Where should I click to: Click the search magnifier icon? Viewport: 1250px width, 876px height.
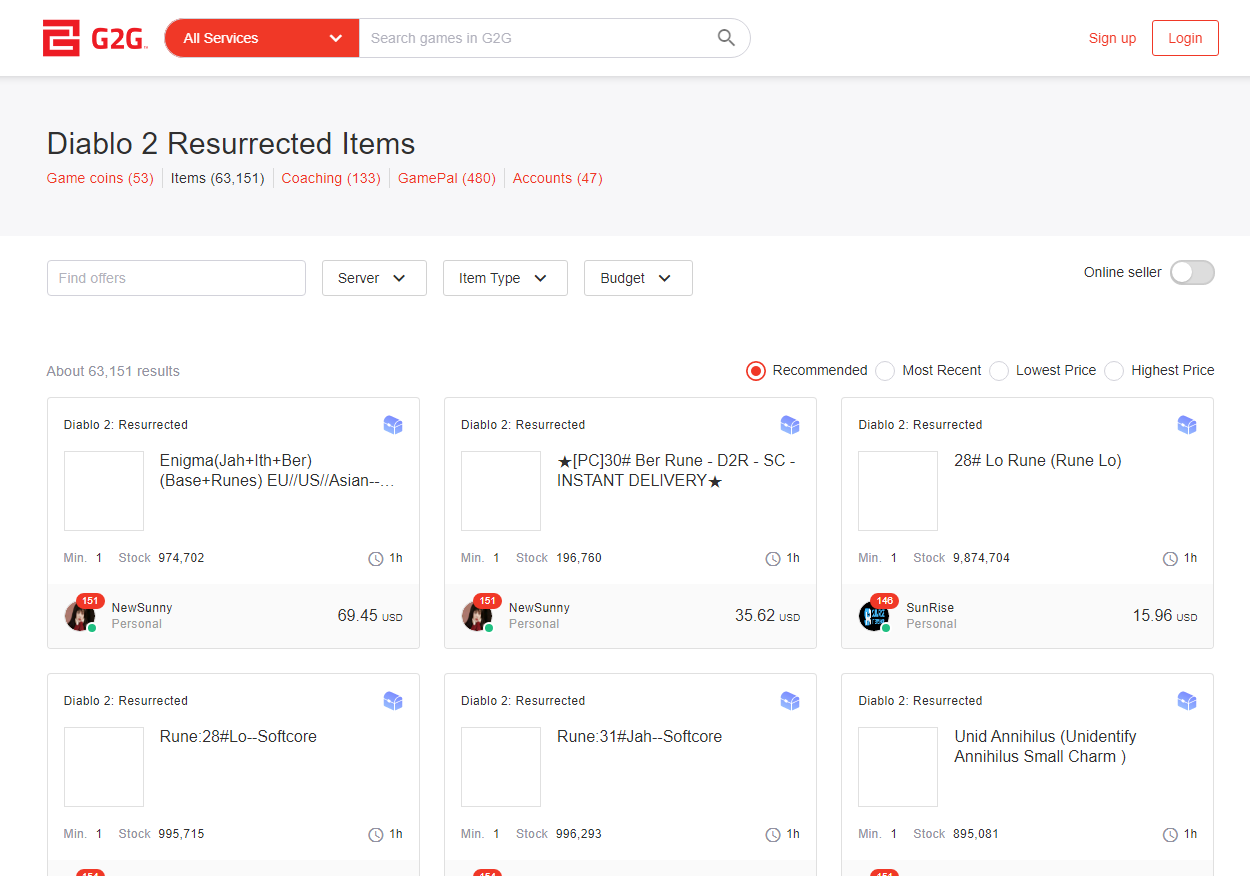pyautogui.click(x=726, y=38)
